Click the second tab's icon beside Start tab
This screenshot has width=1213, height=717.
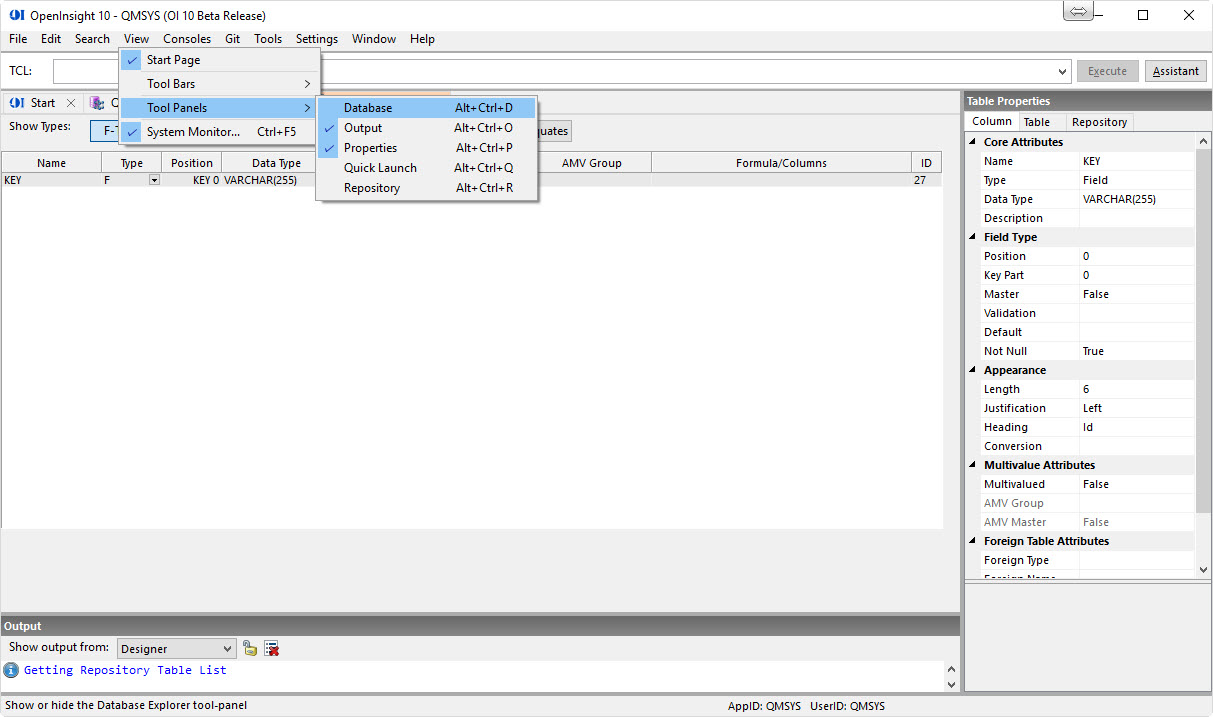(96, 103)
